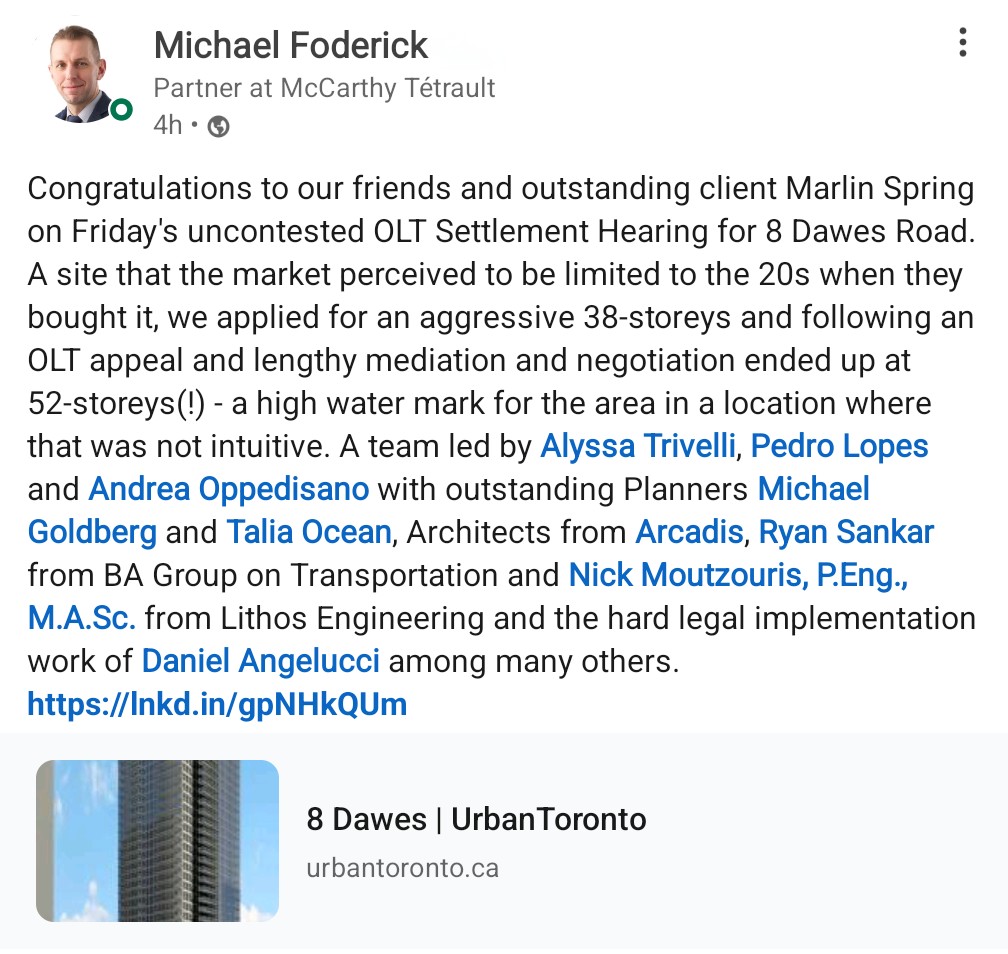Click the 8 Dawes tower thumbnail
The height and width of the screenshot is (954, 1008).
tap(157, 840)
